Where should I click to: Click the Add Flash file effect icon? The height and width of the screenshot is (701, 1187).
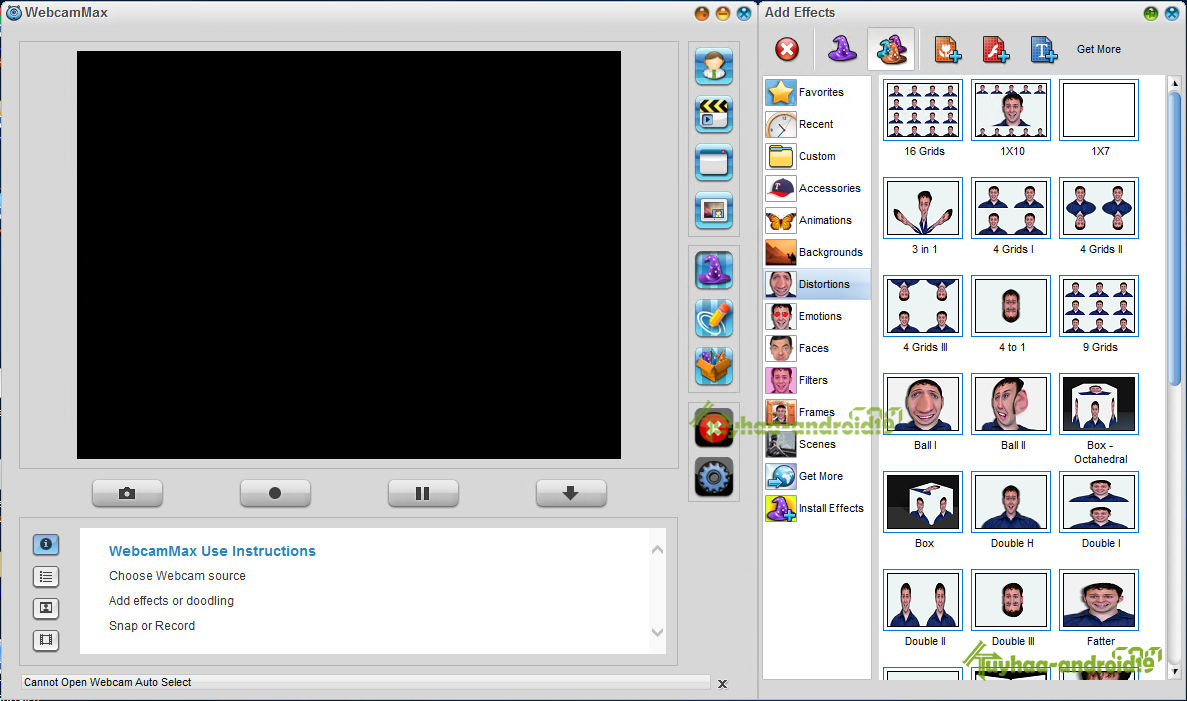995,49
